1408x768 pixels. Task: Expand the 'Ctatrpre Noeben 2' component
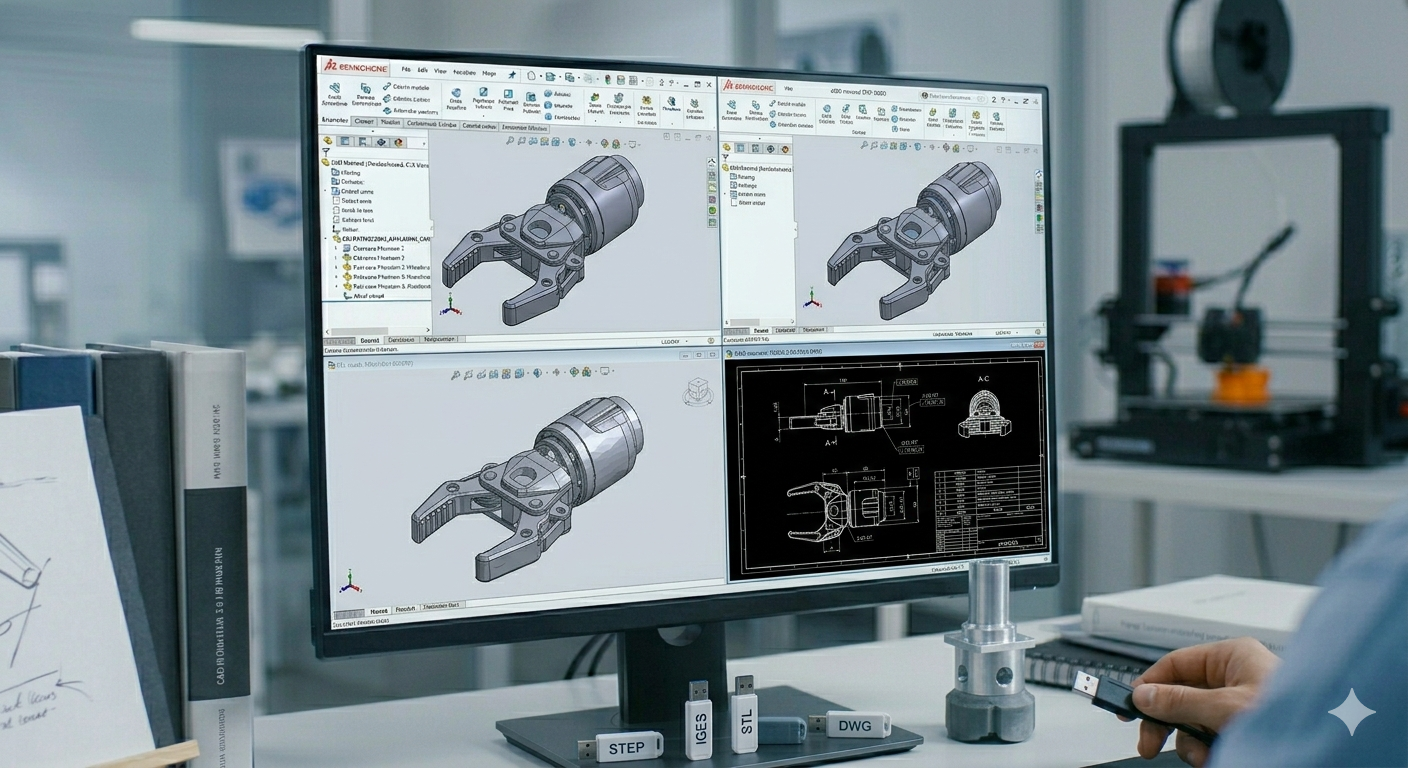click(336, 258)
